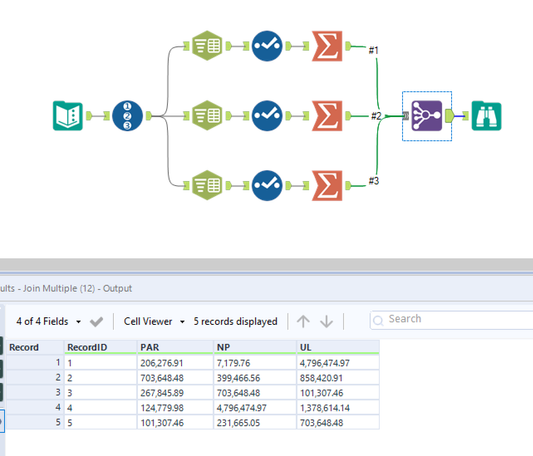Click the Input Data output anchor
533x456 pixels.
pos(89,116)
